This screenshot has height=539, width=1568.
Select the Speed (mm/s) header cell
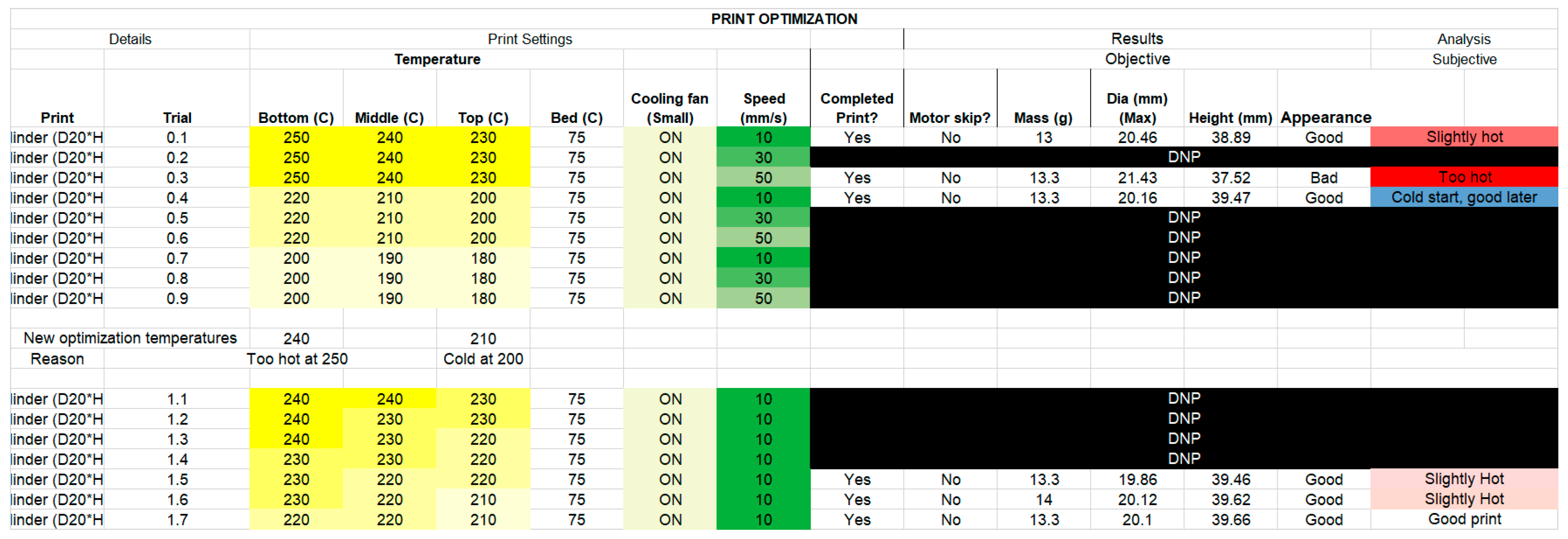tap(763, 108)
